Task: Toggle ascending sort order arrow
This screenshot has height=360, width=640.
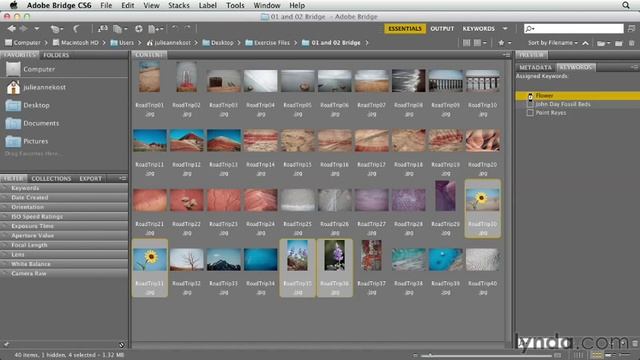Action: click(x=585, y=43)
